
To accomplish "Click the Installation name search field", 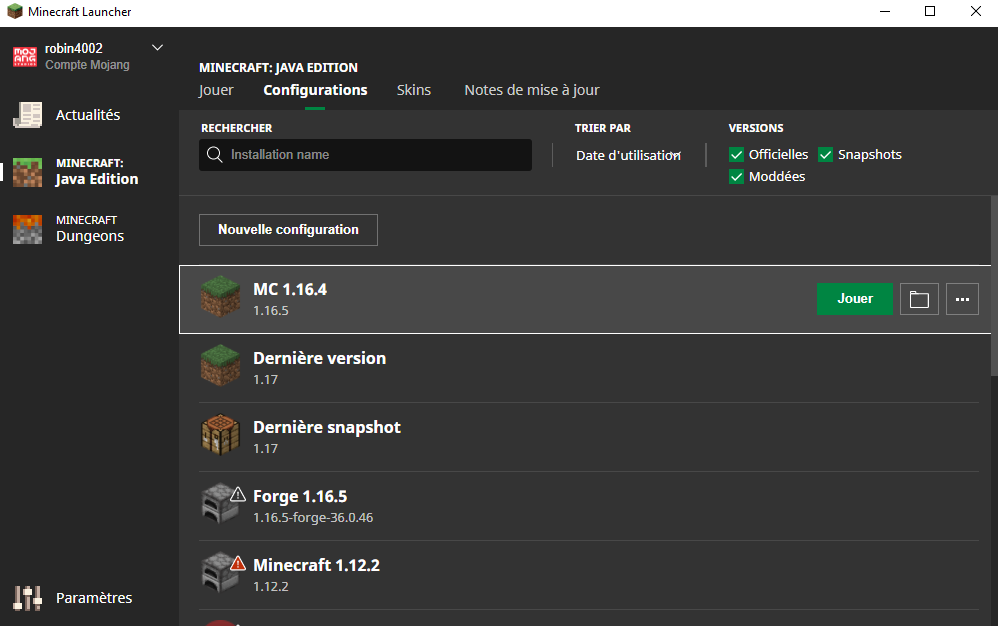I will tap(365, 155).
